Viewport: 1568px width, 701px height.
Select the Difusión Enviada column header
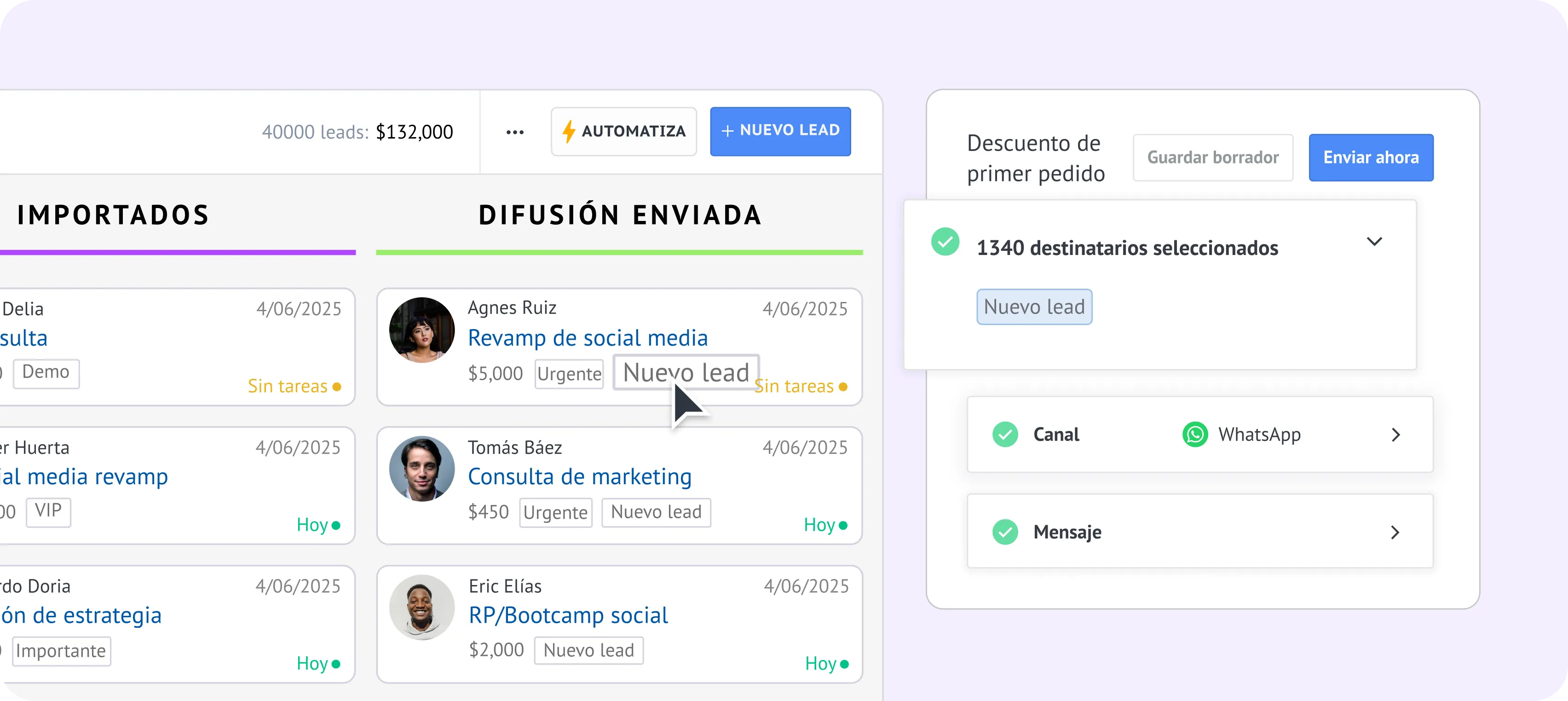point(620,215)
